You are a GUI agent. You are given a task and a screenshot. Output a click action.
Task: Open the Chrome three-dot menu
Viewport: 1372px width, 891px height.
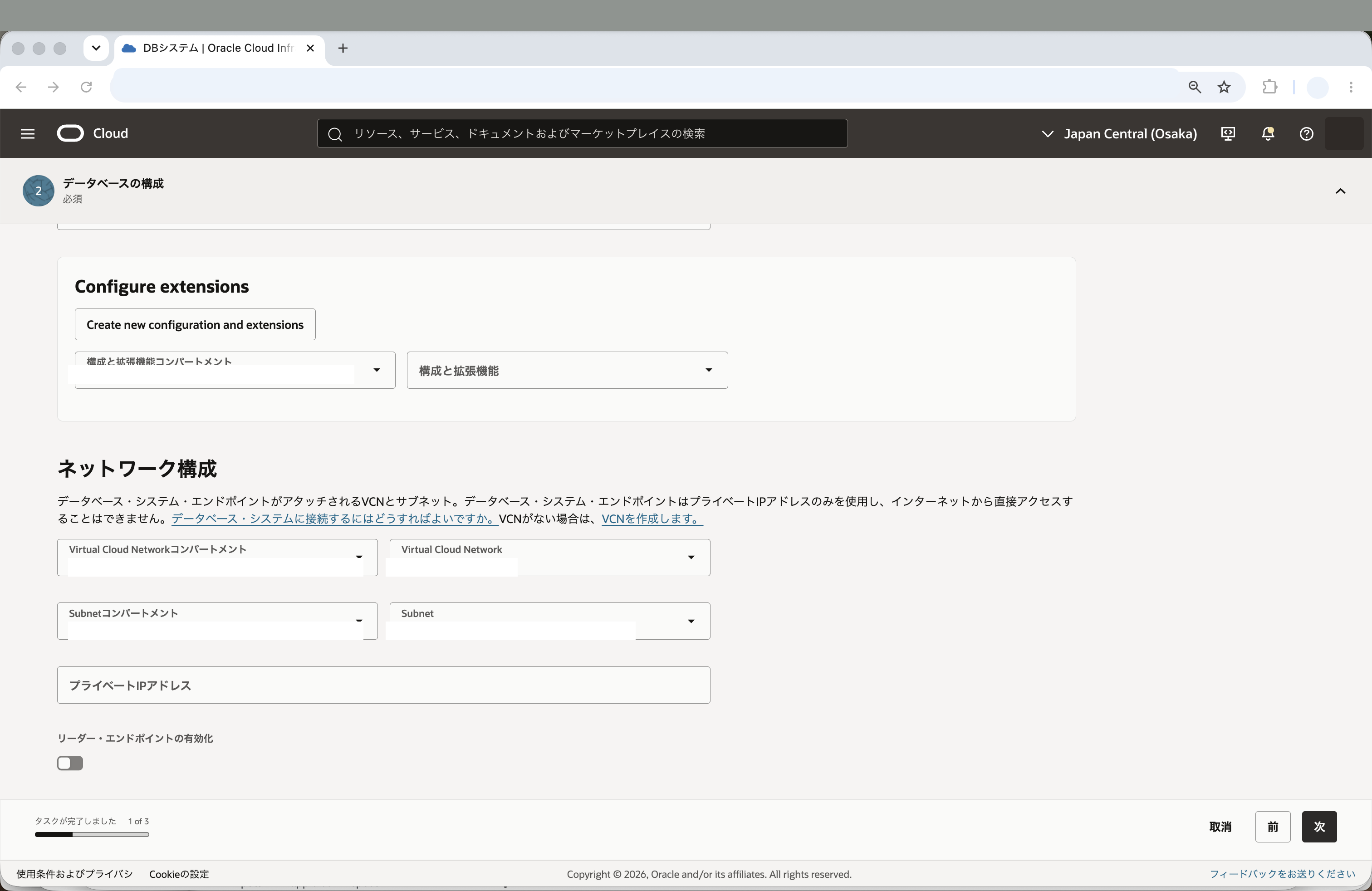click(1351, 87)
